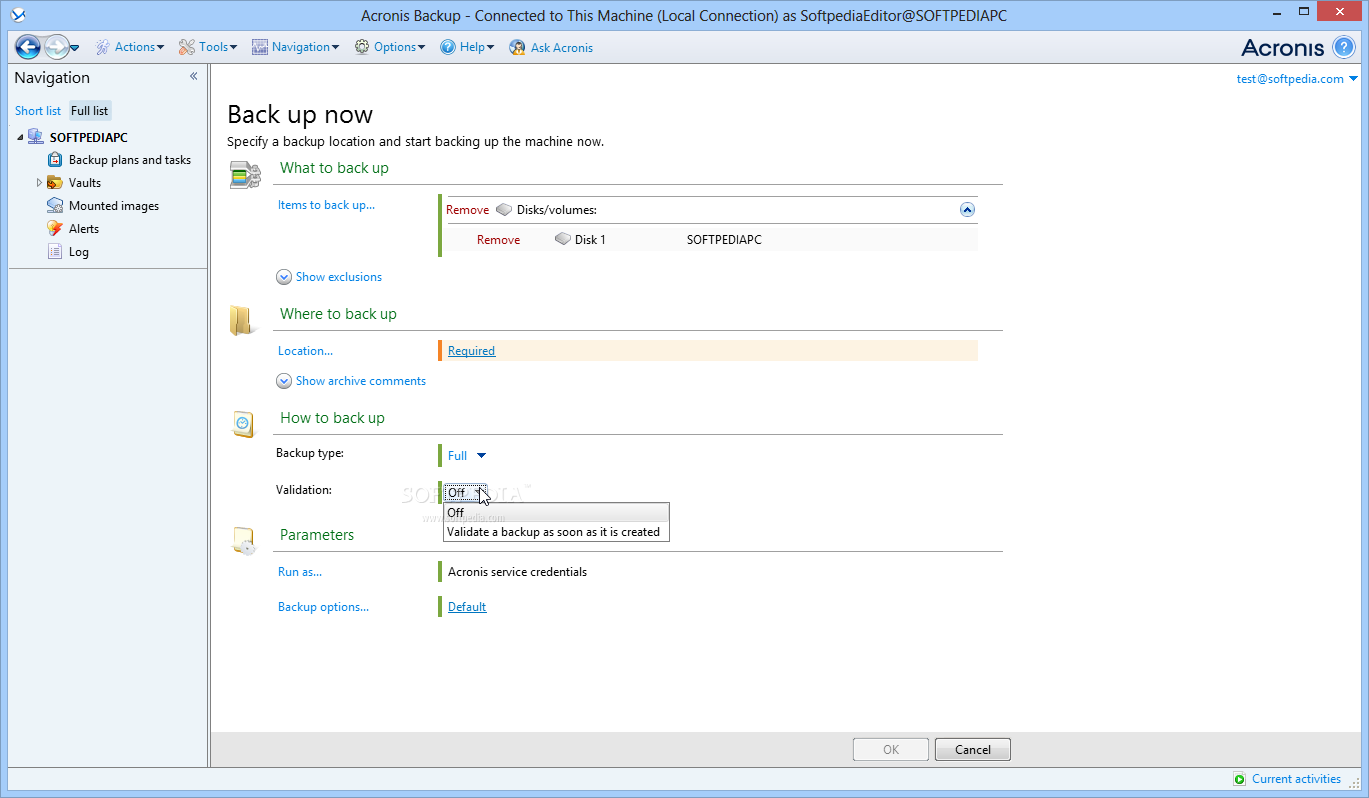Click the Forward navigation arrow button

click(x=56, y=47)
